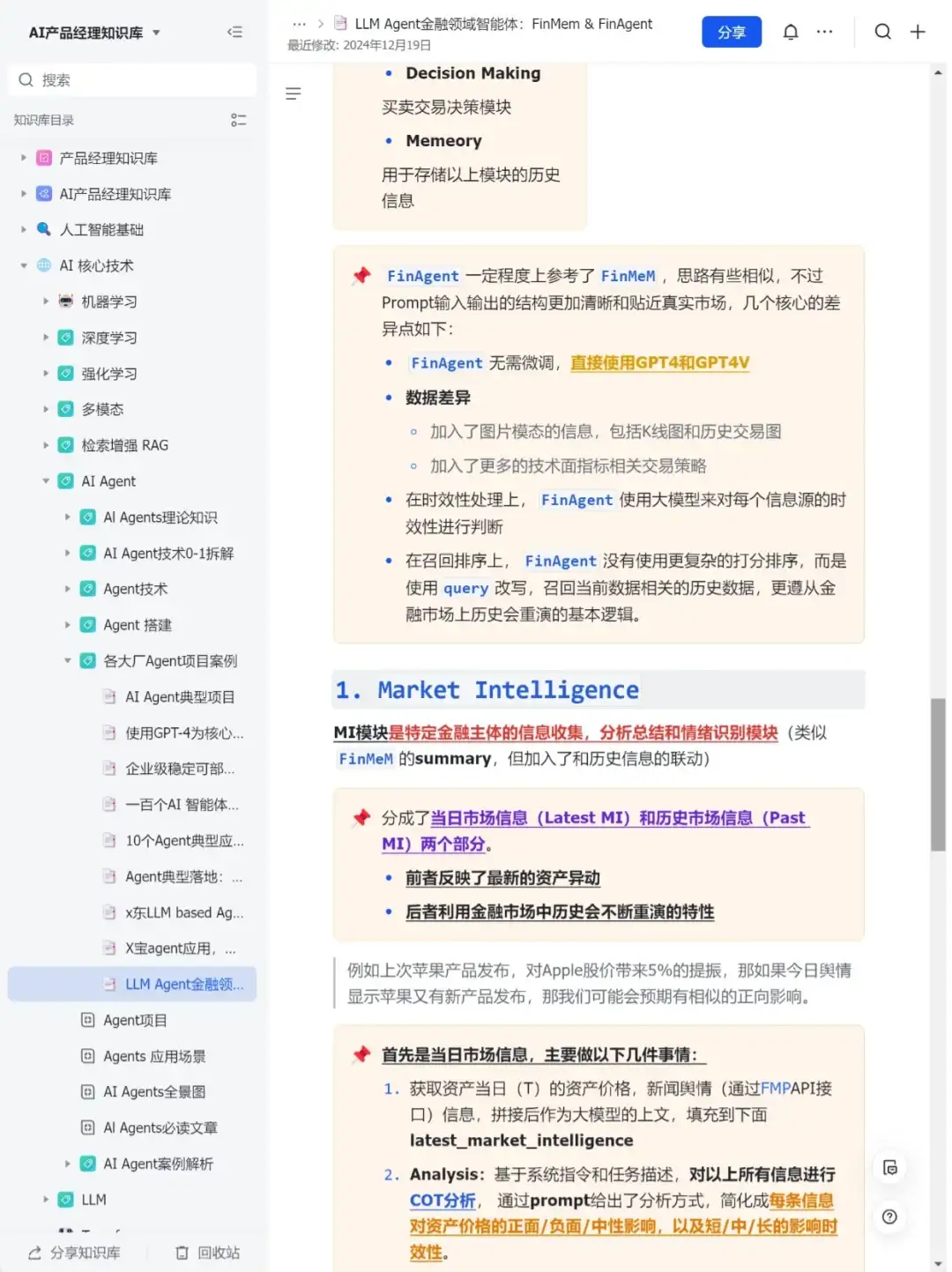This screenshot has height=1272, width=952.
Task: Click the search magnifier in the top bar
Action: (883, 31)
